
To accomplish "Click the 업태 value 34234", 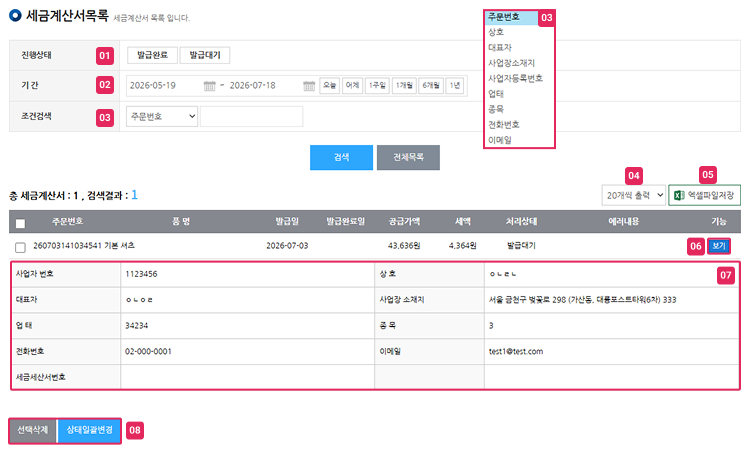I will pyautogui.click(x=136, y=326).
